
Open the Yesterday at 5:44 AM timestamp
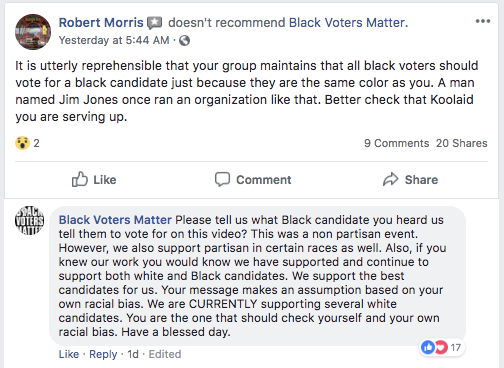114,40
